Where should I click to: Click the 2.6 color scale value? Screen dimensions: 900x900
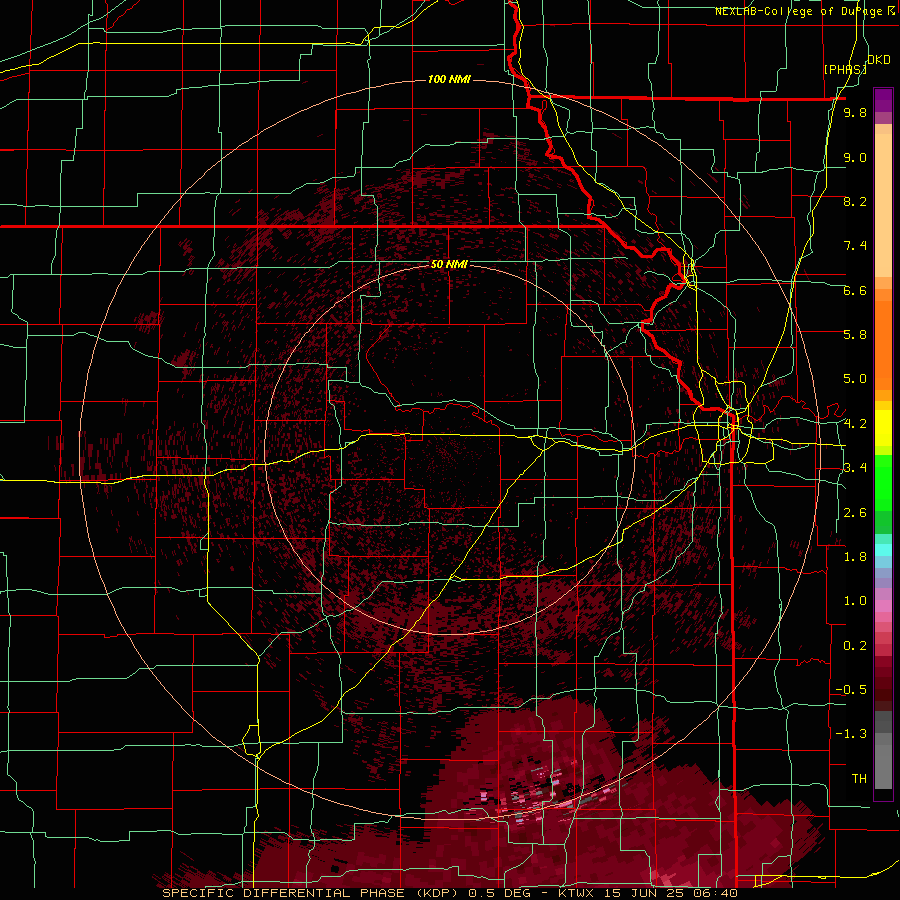tap(855, 513)
